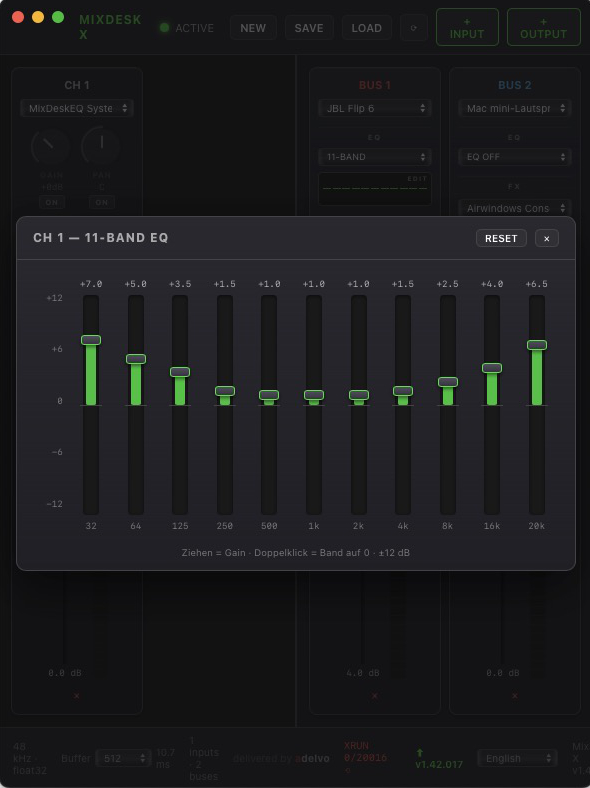Click the 4k band slider handle
Screen dimensions: 590x788
[x=403, y=390]
